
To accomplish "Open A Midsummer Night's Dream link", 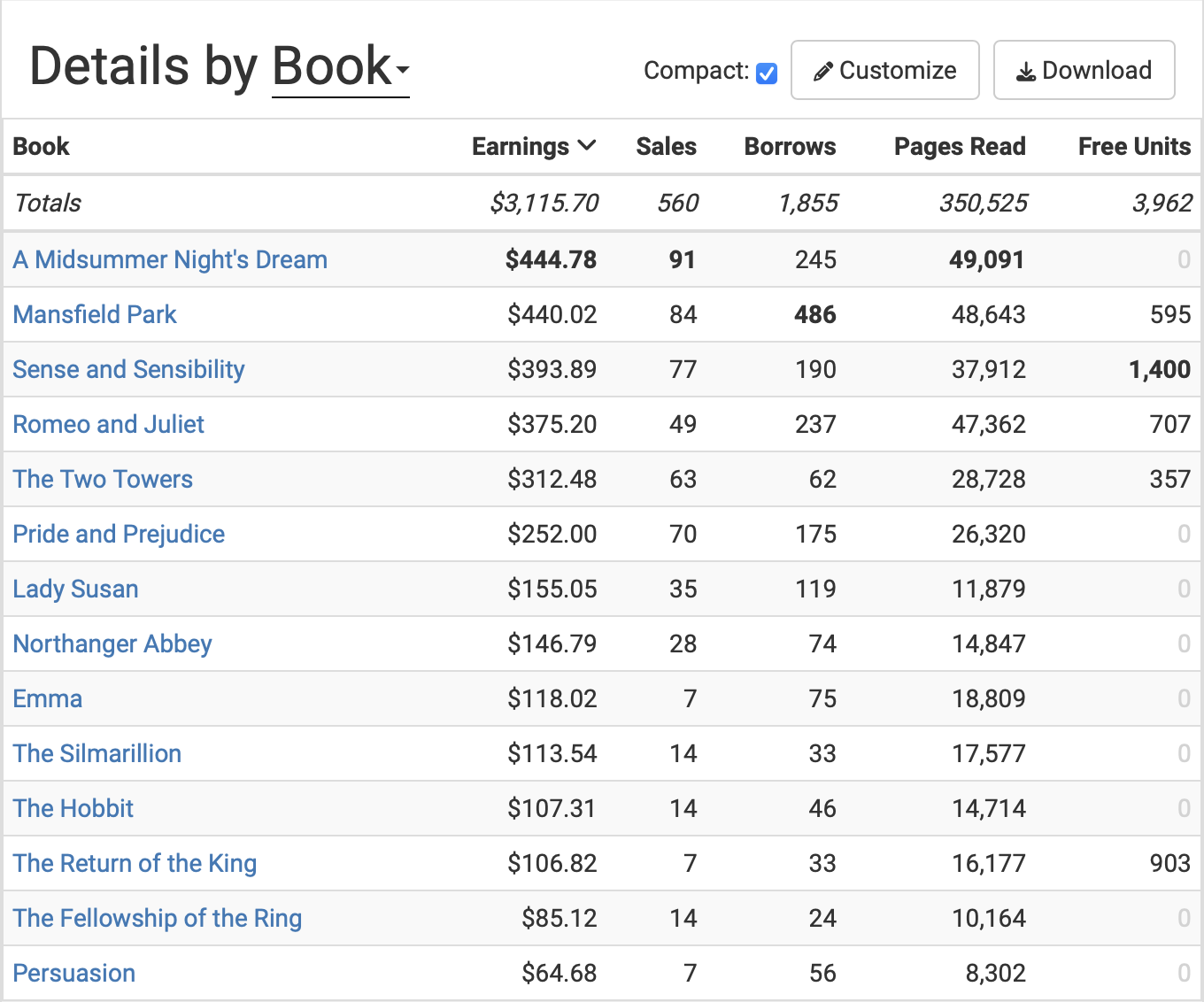I will 170,259.
